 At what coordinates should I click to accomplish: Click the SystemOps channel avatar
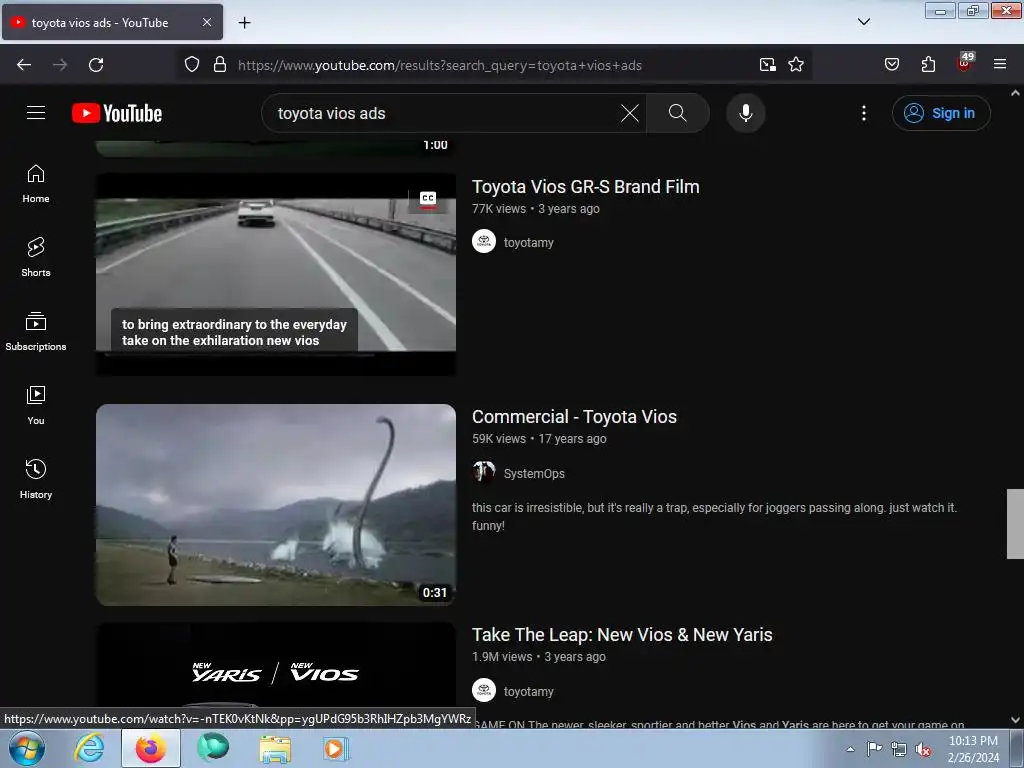coord(484,472)
